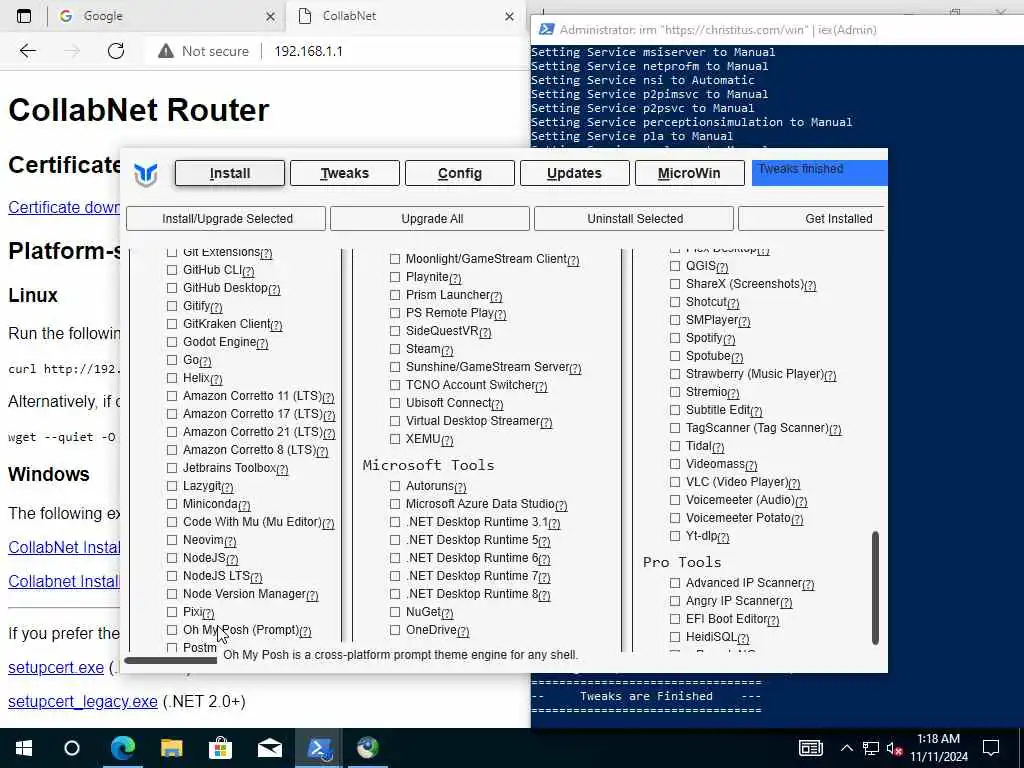Check the ShareX (Screenshots) checkbox
The height and width of the screenshot is (768, 1024).
coord(675,284)
